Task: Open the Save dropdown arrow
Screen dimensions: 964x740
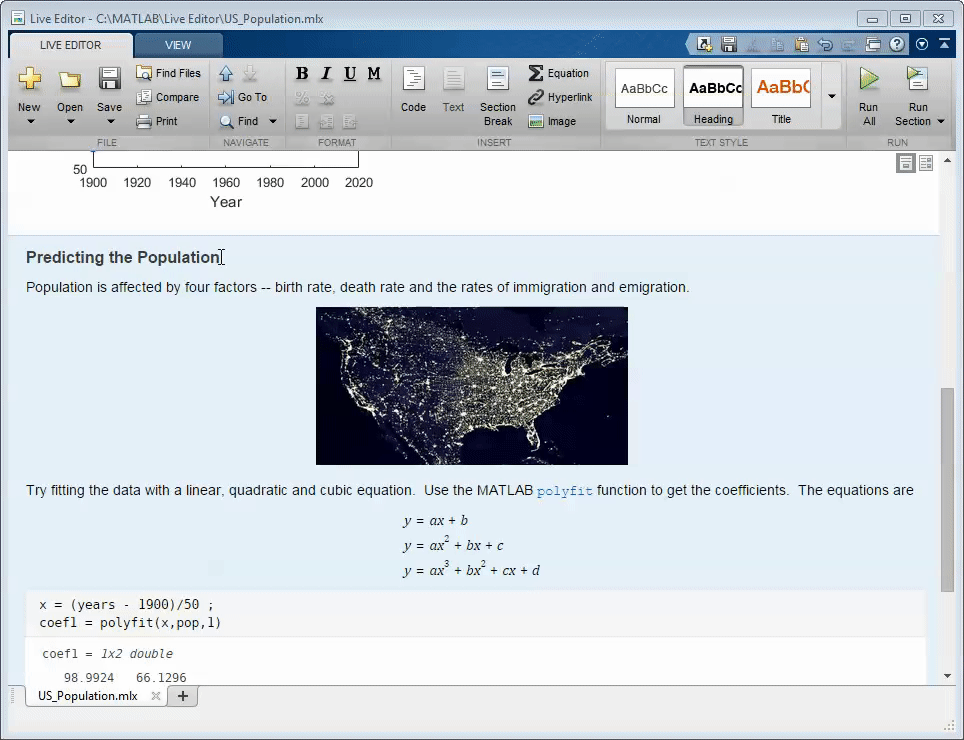Action: pos(110,122)
